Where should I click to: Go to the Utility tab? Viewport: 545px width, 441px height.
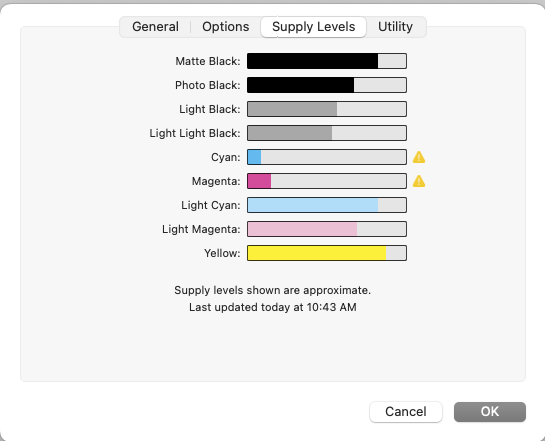click(x=396, y=27)
